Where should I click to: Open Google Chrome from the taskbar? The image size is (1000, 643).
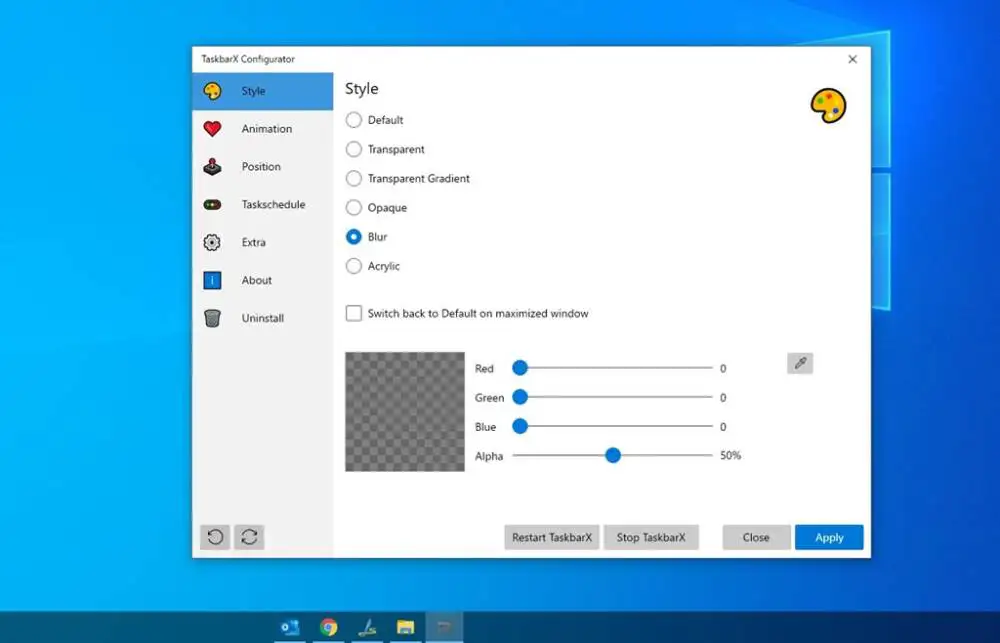pos(329,628)
